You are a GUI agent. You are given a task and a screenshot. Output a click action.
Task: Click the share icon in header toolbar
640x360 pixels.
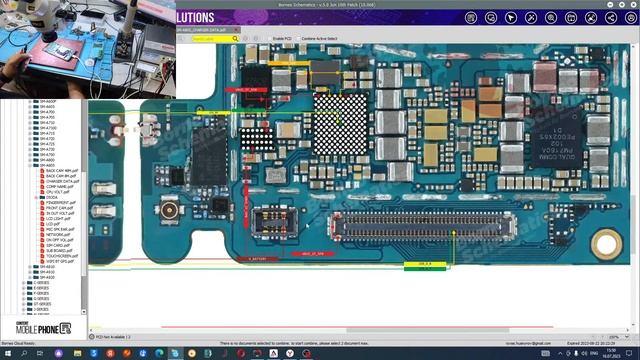tap(611, 18)
